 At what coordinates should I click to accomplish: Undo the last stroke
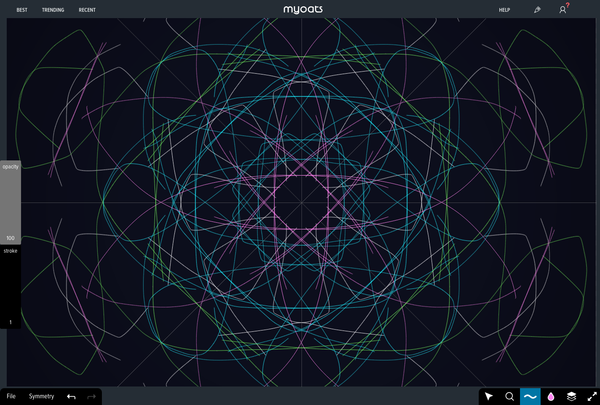pyautogui.click(x=71, y=397)
